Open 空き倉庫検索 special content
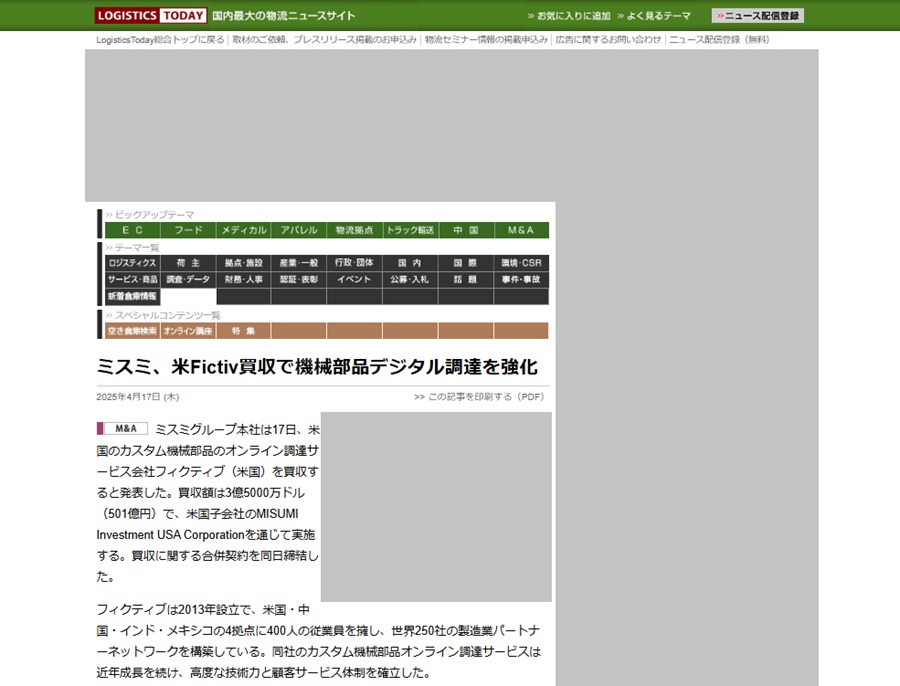Image resolution: width=900 pixels, height=686 pixels. [133, 331]
